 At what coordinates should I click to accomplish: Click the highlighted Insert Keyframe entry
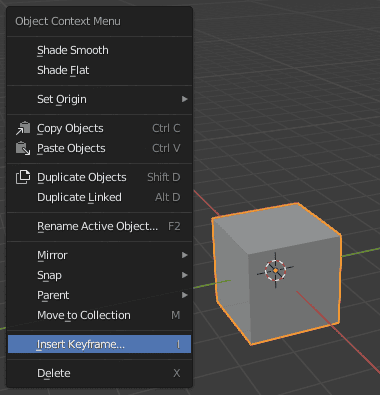coord(99,344)
